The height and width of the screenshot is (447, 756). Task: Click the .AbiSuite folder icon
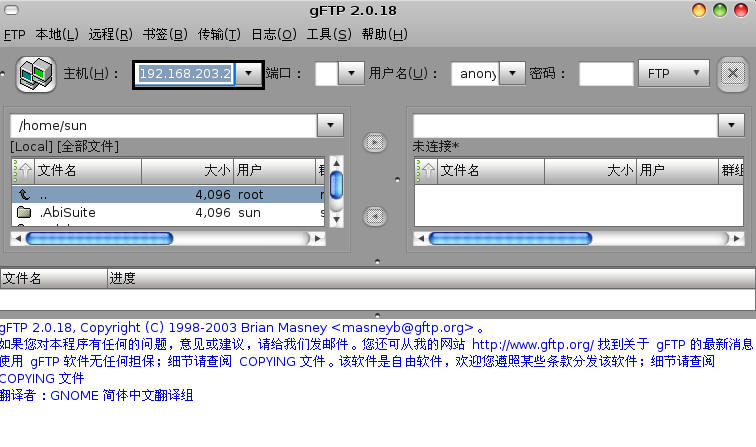coord(24,212)
